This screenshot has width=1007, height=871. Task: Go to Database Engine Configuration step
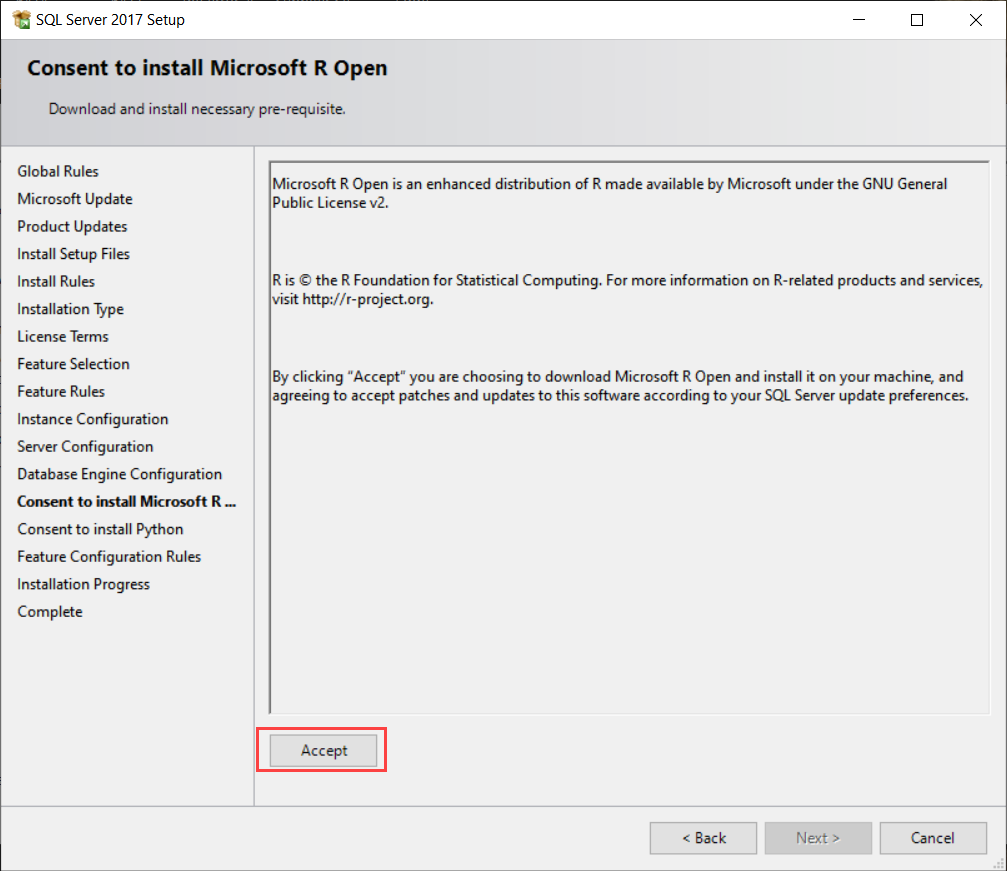(119, 474)
